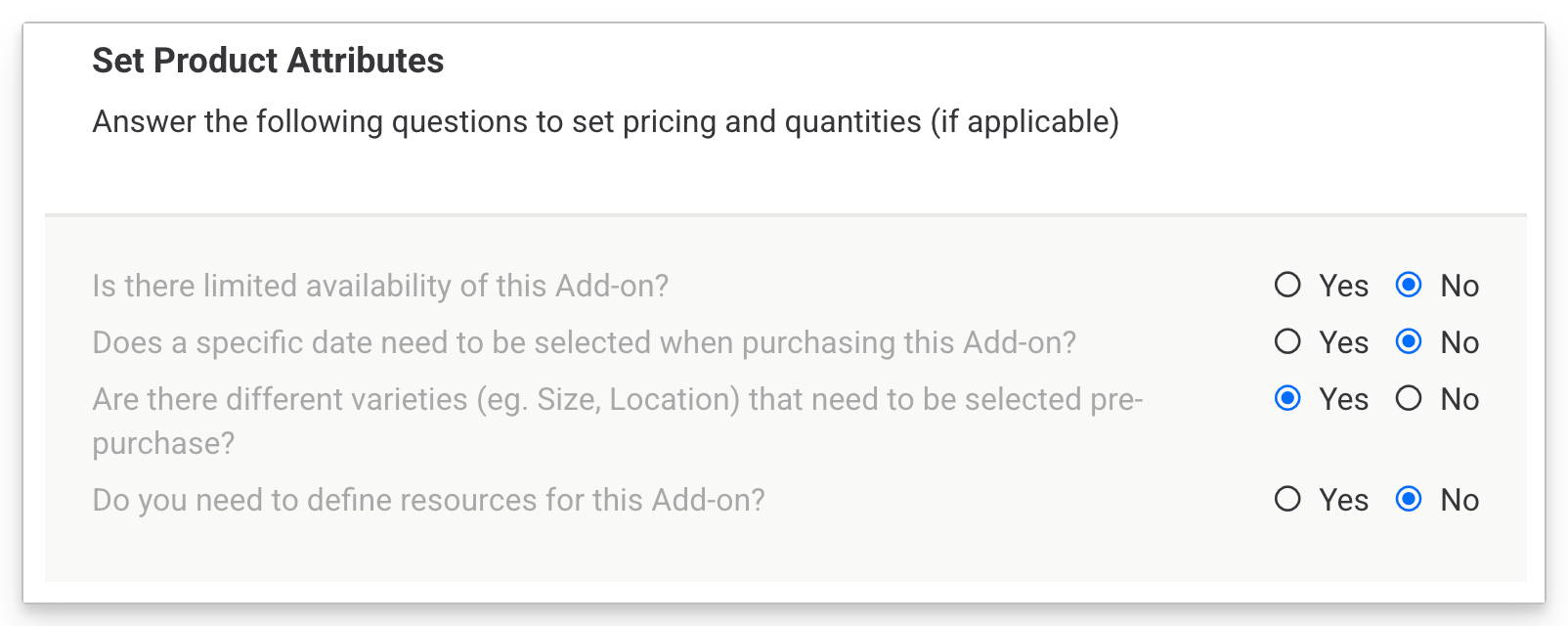Select No radio for define resources
The width and height of the screenshot is (1568, 626).
1409,499
